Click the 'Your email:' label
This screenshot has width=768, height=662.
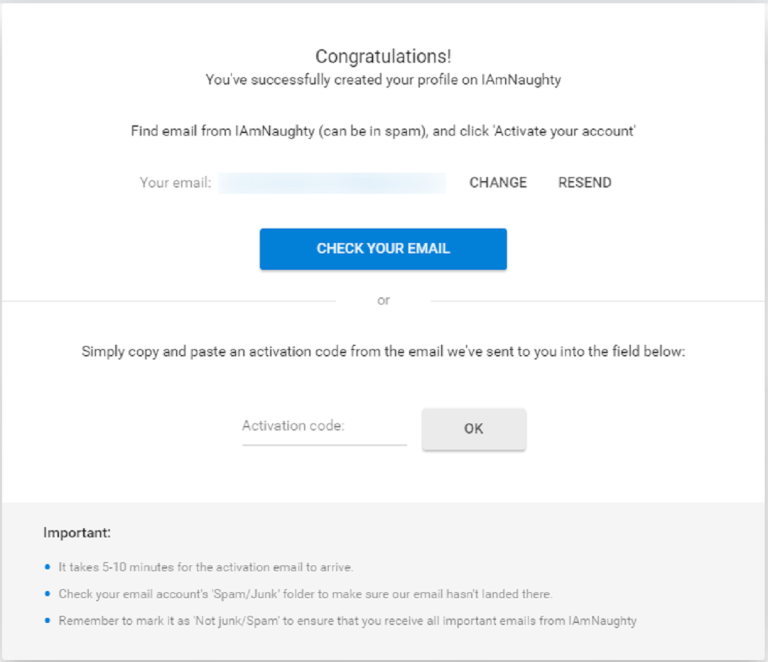[175, 183]
